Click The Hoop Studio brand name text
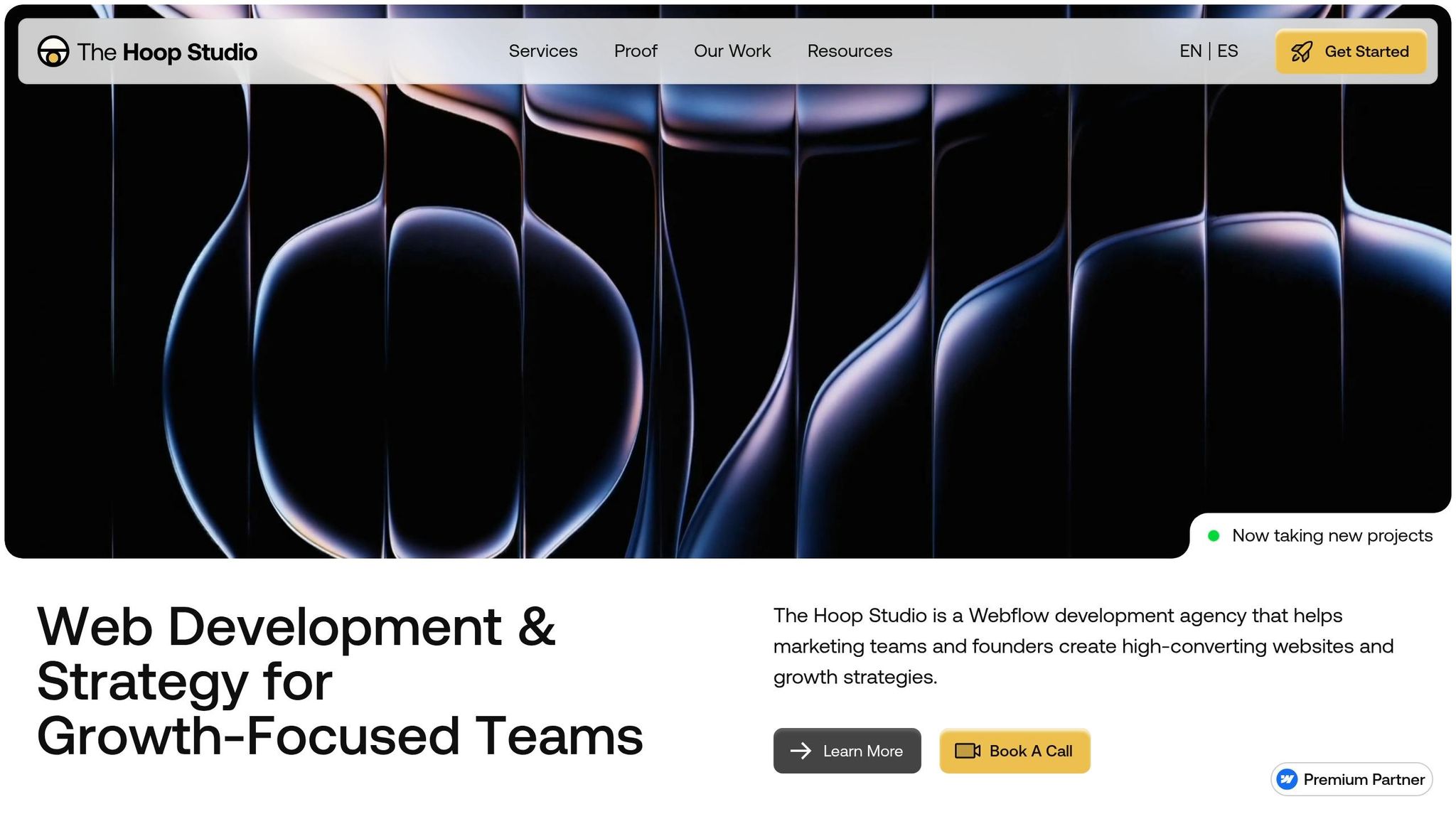 167,52
